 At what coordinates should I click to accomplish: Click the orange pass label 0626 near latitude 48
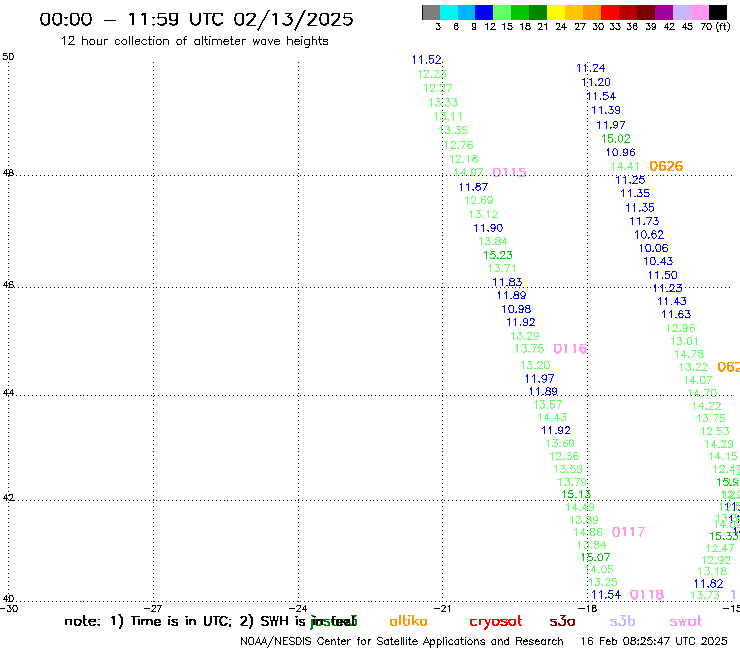(x=666, y=166)
